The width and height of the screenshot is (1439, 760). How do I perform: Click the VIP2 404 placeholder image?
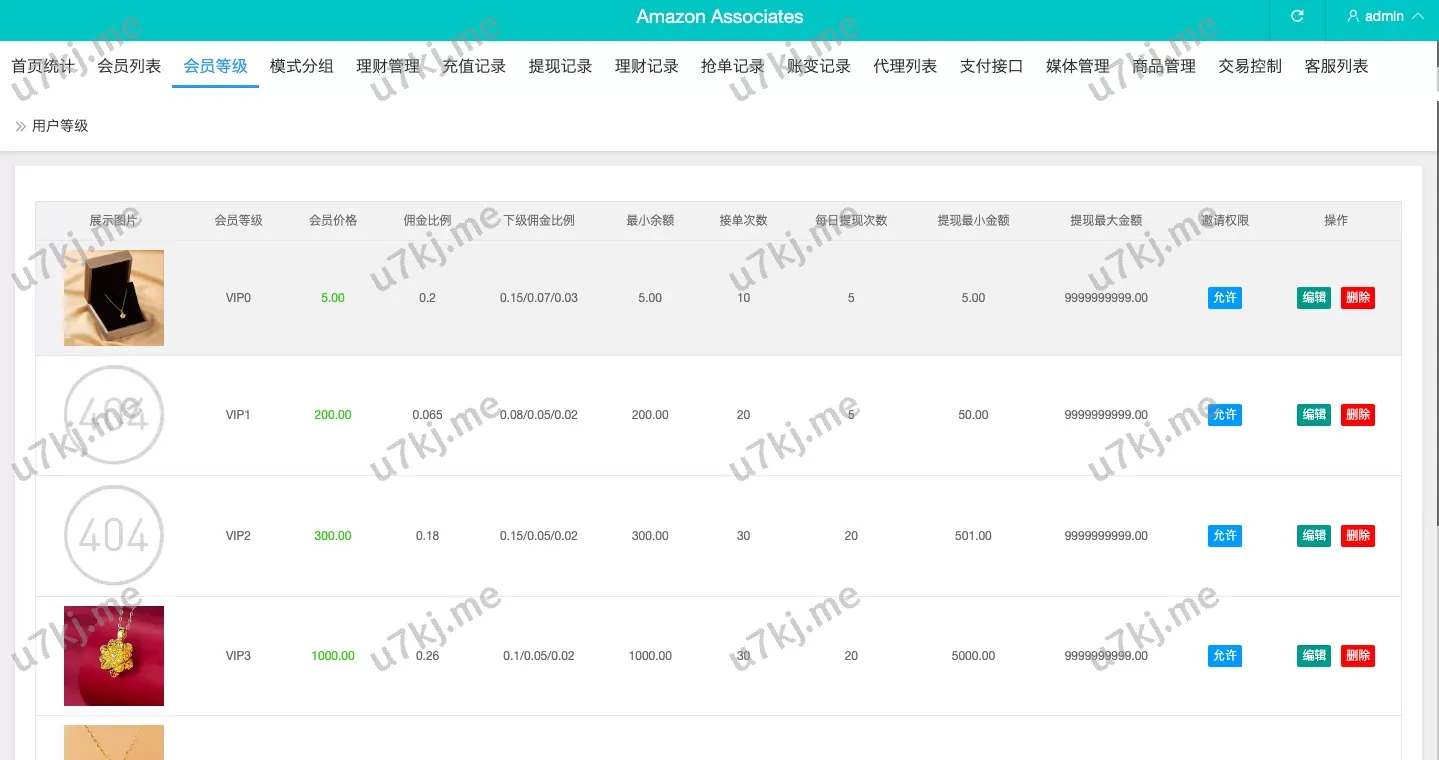click(114, 536)
